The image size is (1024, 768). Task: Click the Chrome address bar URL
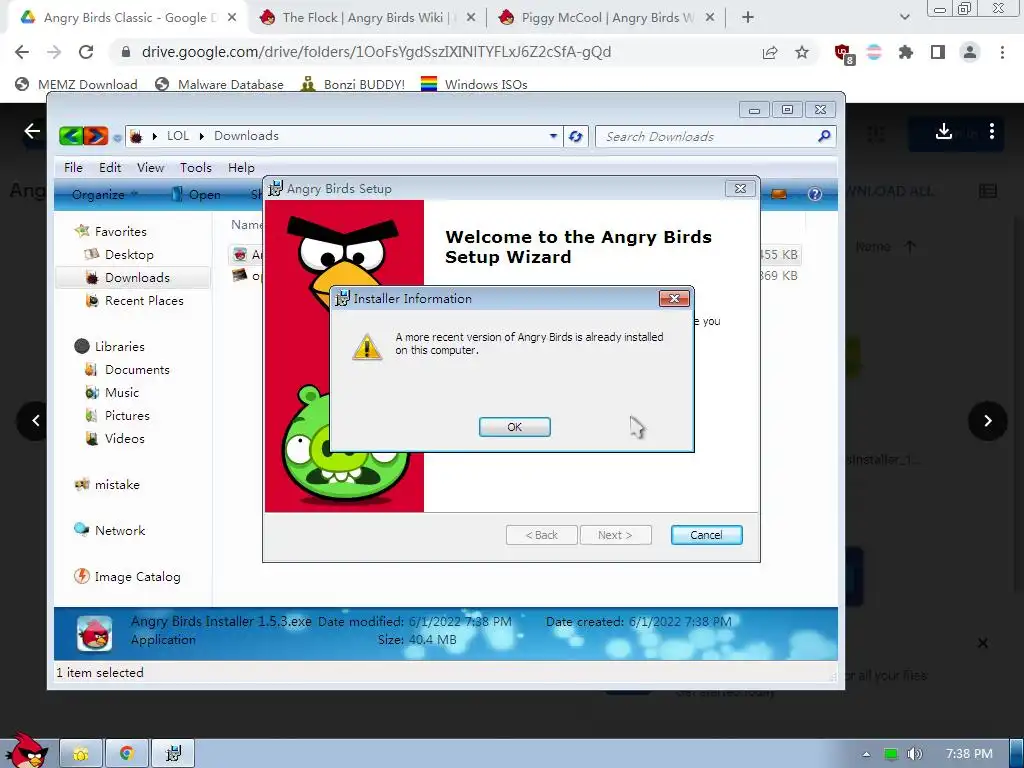pyautogui.click(x=376, y=52)
